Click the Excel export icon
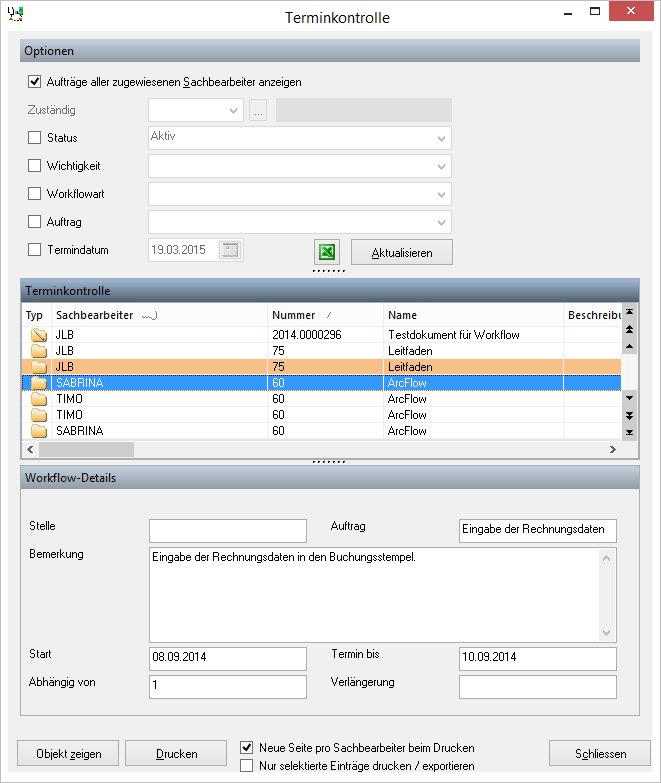 (327, 252)
